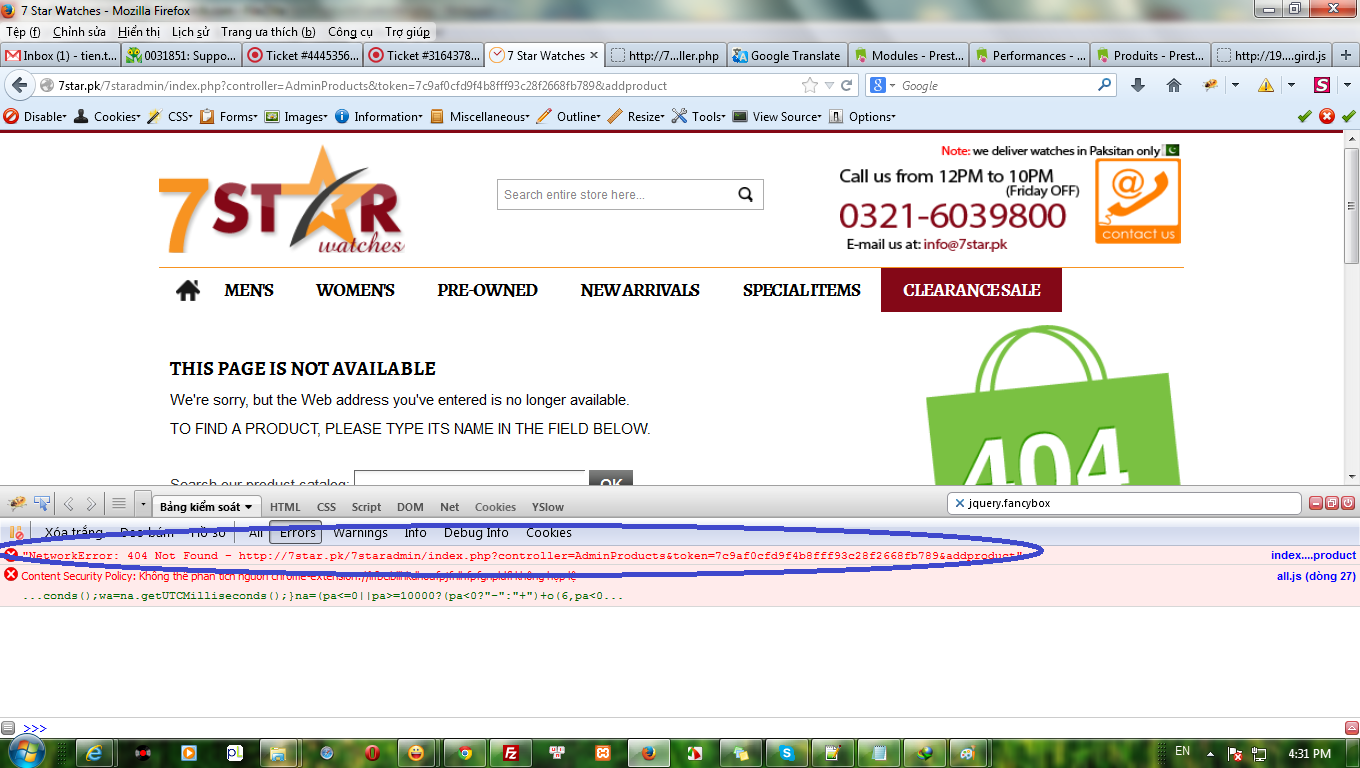The image size is (1360, 768).
Task: Submit the store search magnifier icon
Action: 746,195
